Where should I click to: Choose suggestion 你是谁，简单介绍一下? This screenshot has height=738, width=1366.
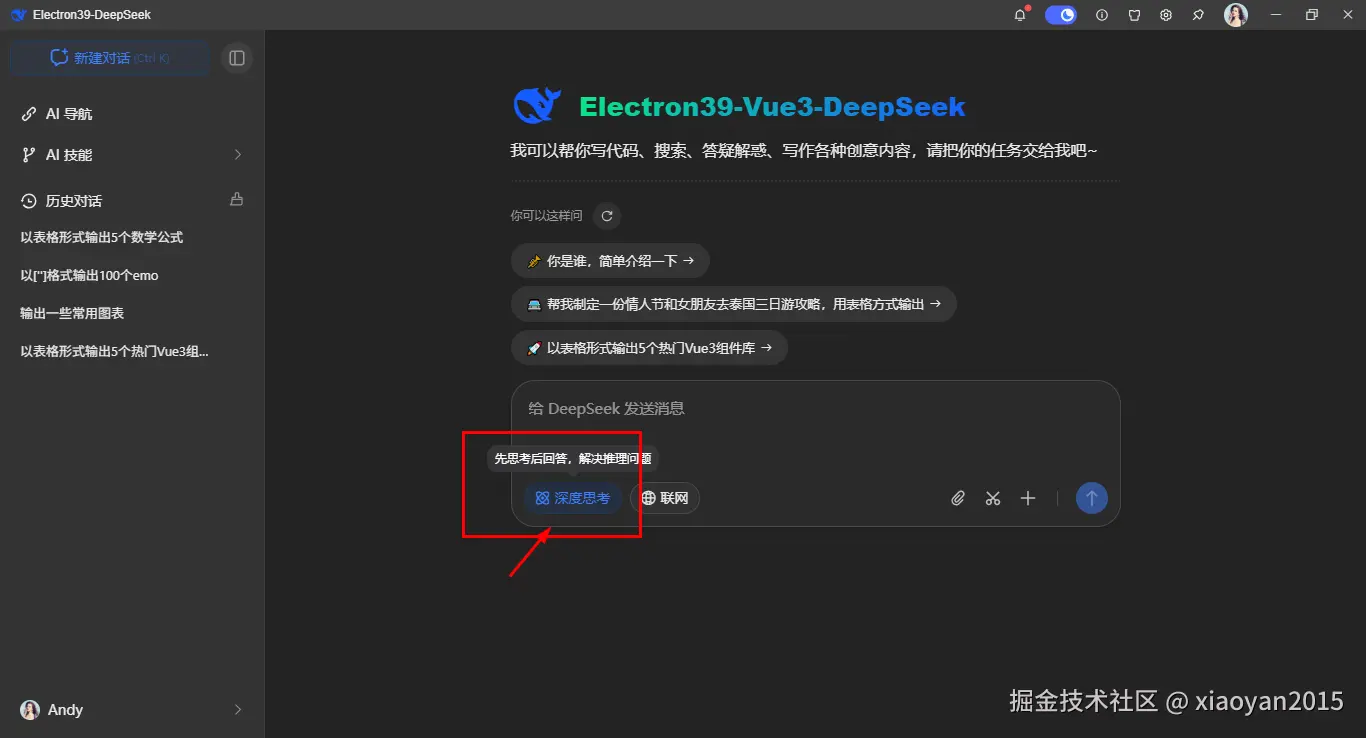coord(610,261)
